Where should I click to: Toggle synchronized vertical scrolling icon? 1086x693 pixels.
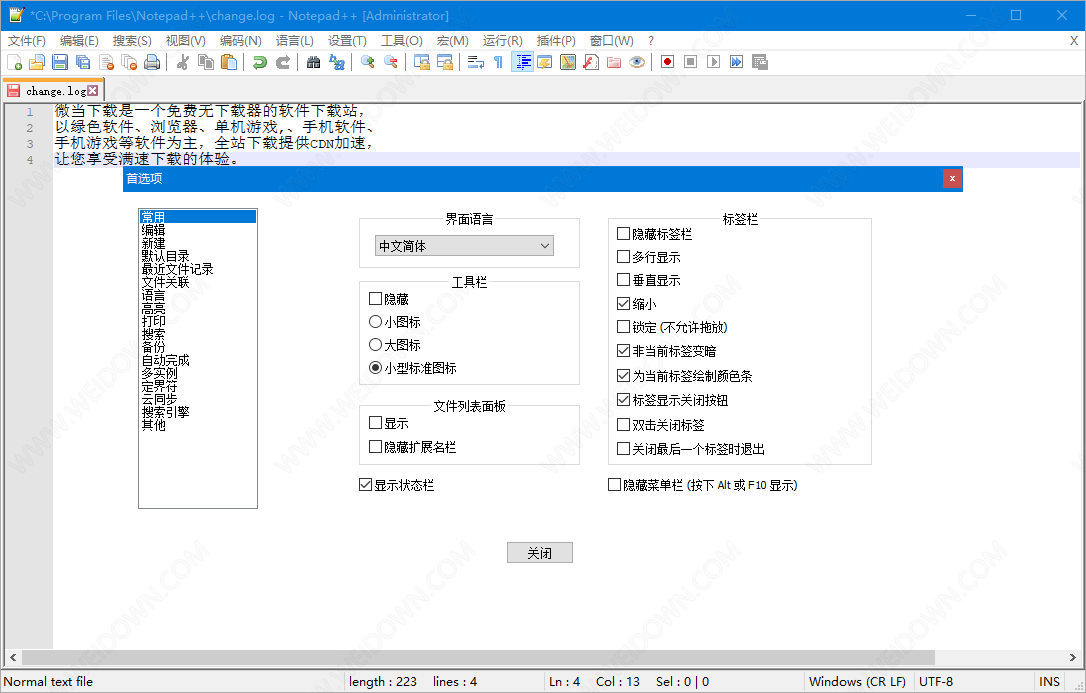tap(422, 62)
